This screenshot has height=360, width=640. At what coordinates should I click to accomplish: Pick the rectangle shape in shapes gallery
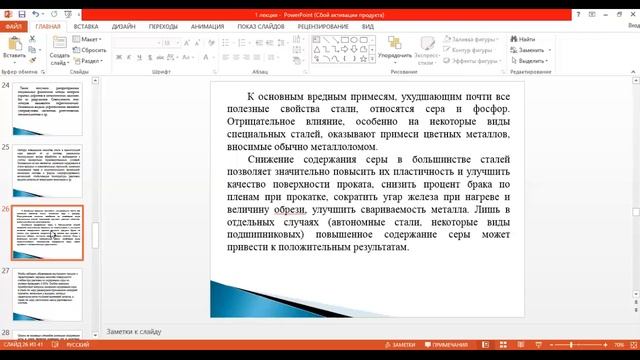(x=344, y=40)
